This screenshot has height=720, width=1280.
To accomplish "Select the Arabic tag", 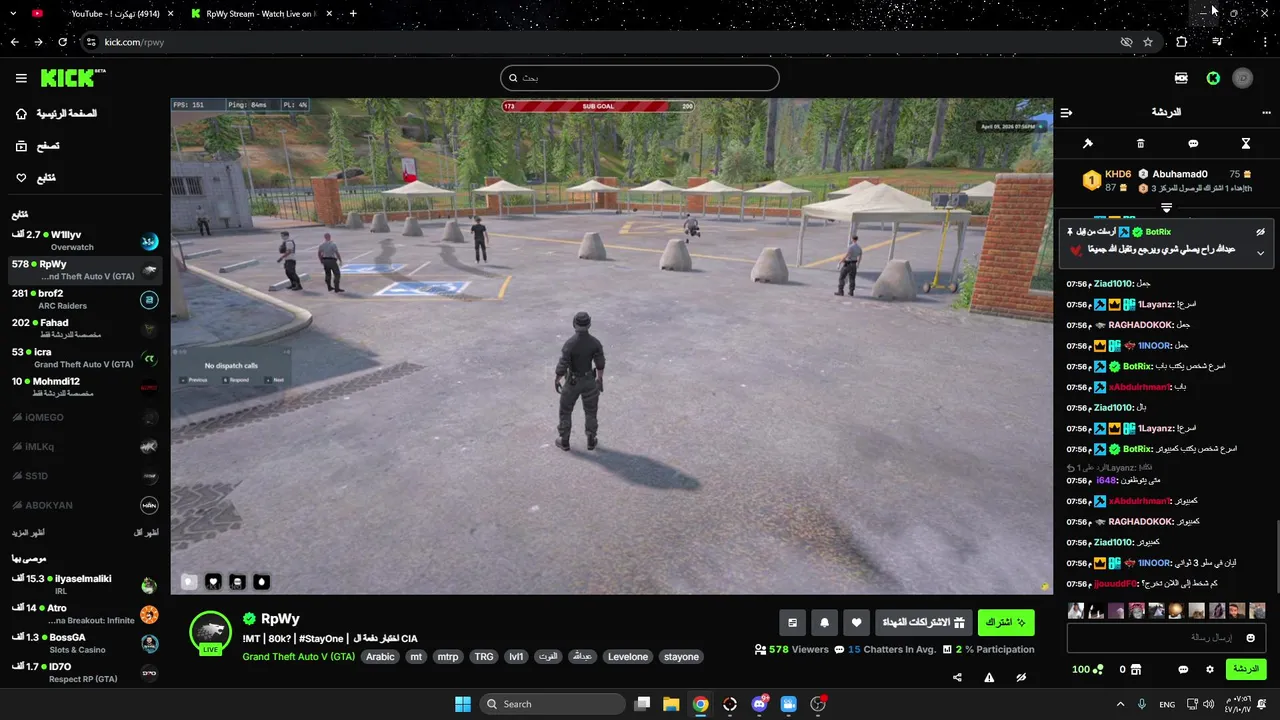I will point(380,657).
